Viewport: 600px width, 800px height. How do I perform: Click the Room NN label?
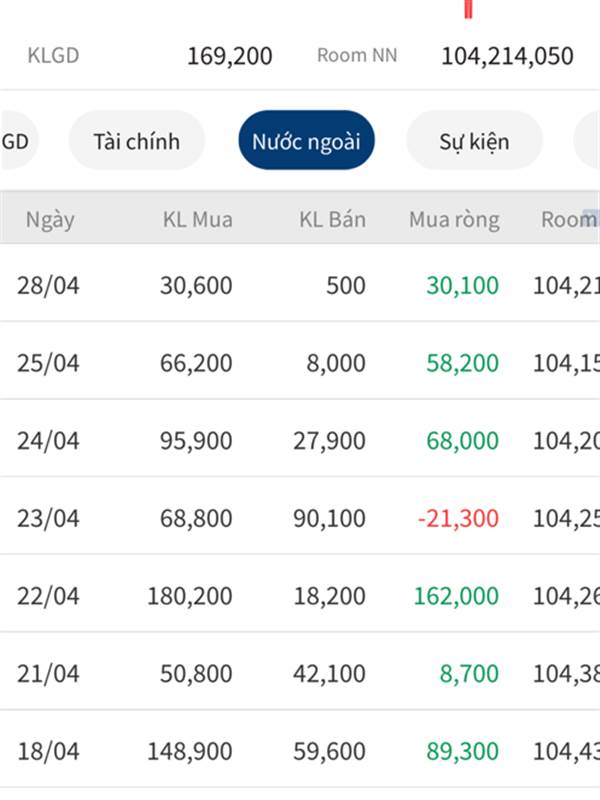[357, 55]
